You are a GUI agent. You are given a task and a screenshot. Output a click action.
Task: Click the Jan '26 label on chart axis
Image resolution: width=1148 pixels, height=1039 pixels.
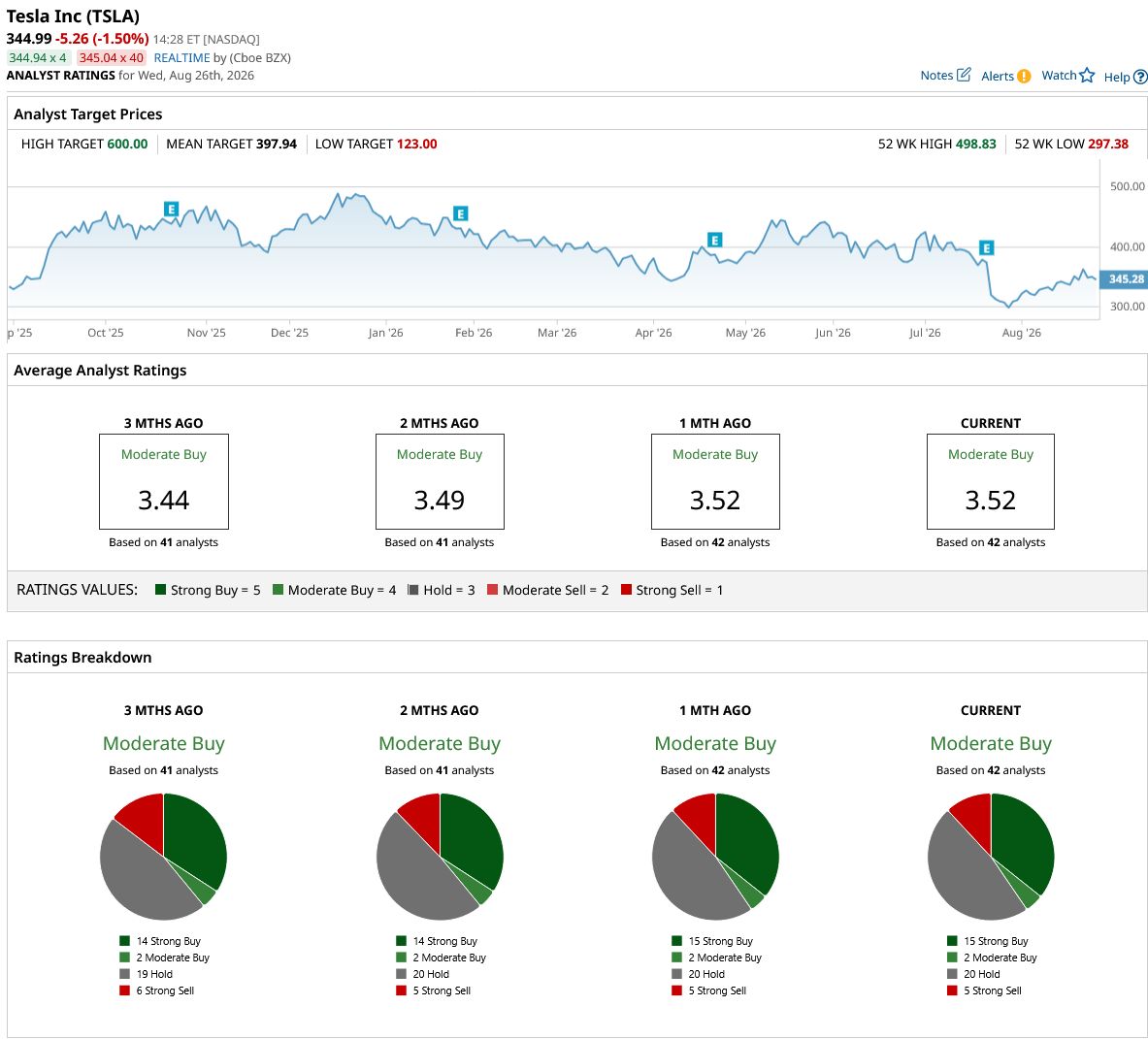385,333
